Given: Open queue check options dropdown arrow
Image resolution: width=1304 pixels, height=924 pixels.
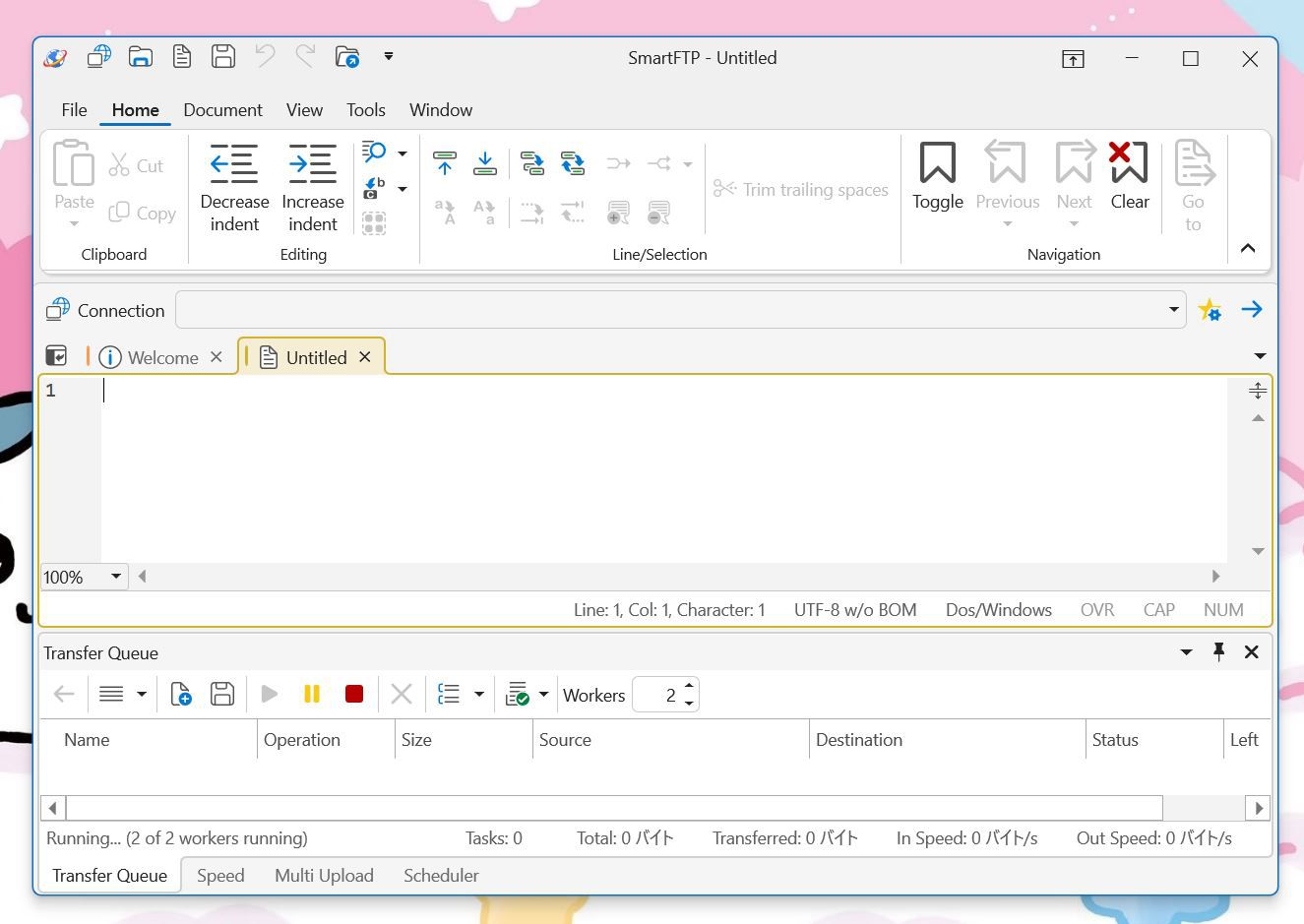Looking at the screenshot, I should (x=543, y=695).
